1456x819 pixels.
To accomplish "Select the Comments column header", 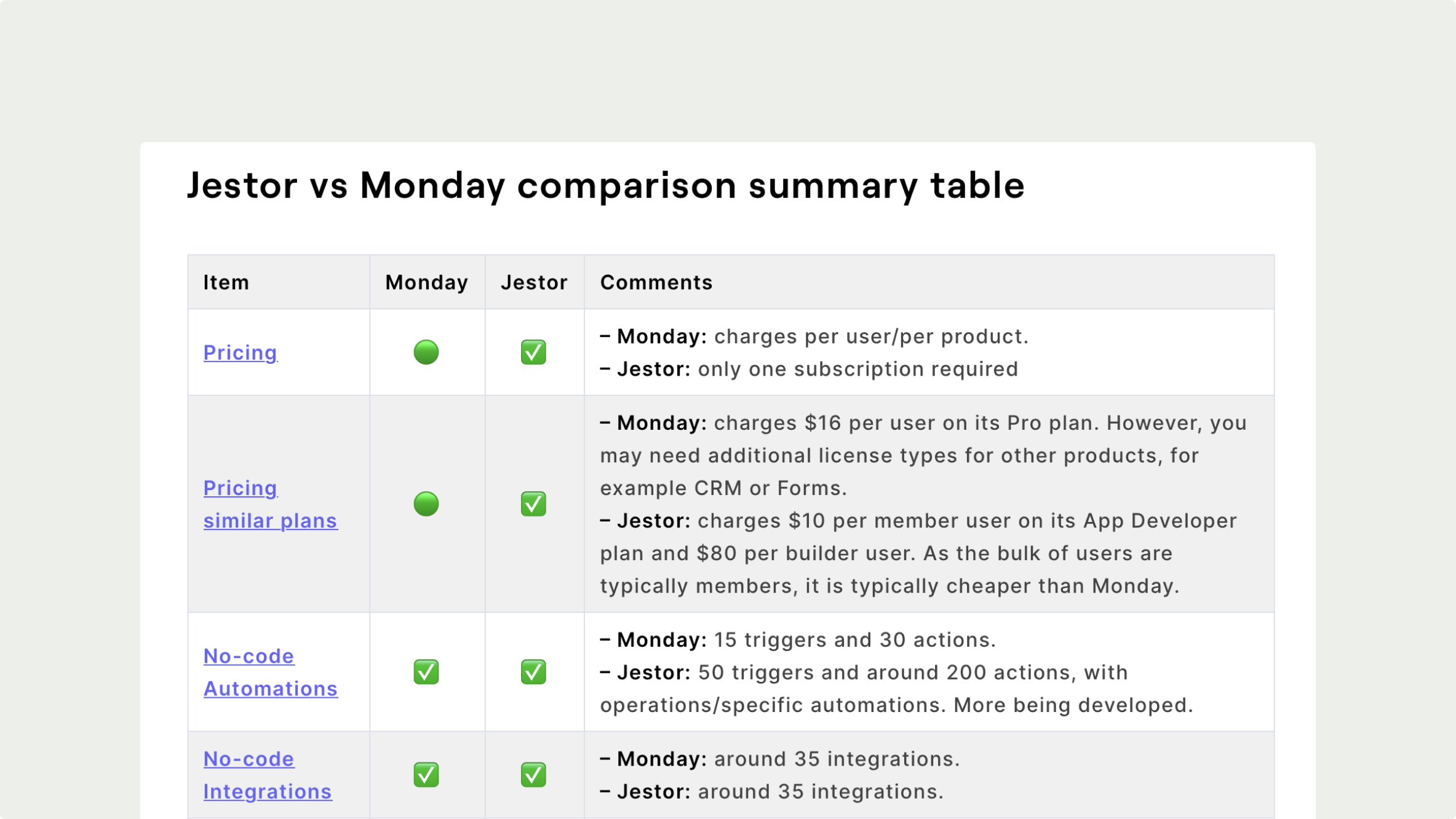I will pyautogui.click(x=656, y=282).
